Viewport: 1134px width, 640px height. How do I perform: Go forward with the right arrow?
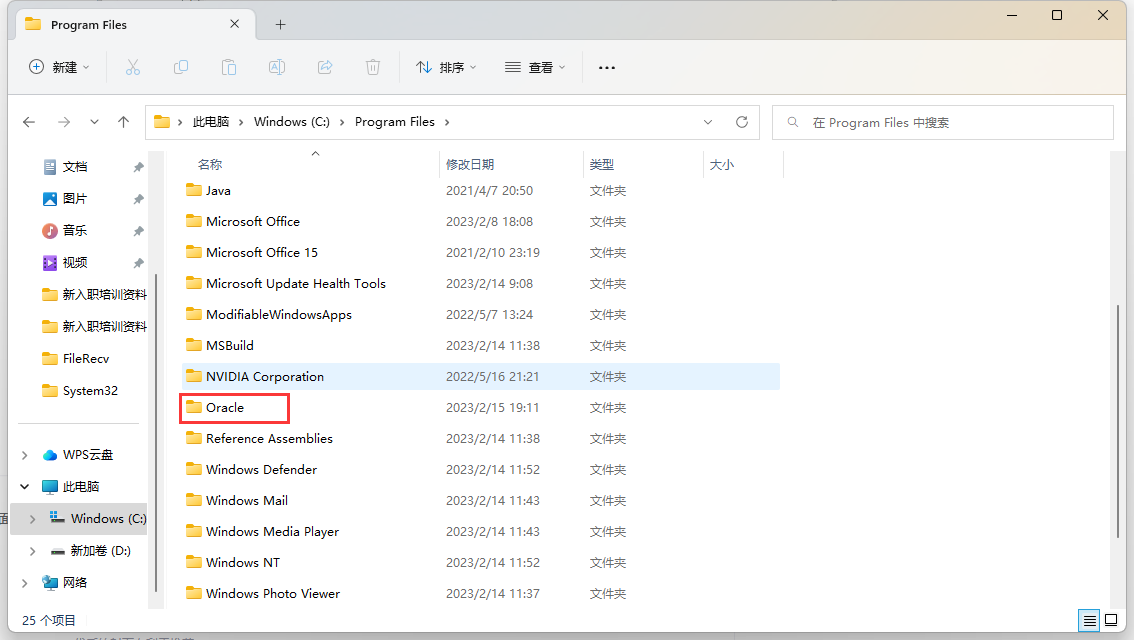click(x=64, y=122)
